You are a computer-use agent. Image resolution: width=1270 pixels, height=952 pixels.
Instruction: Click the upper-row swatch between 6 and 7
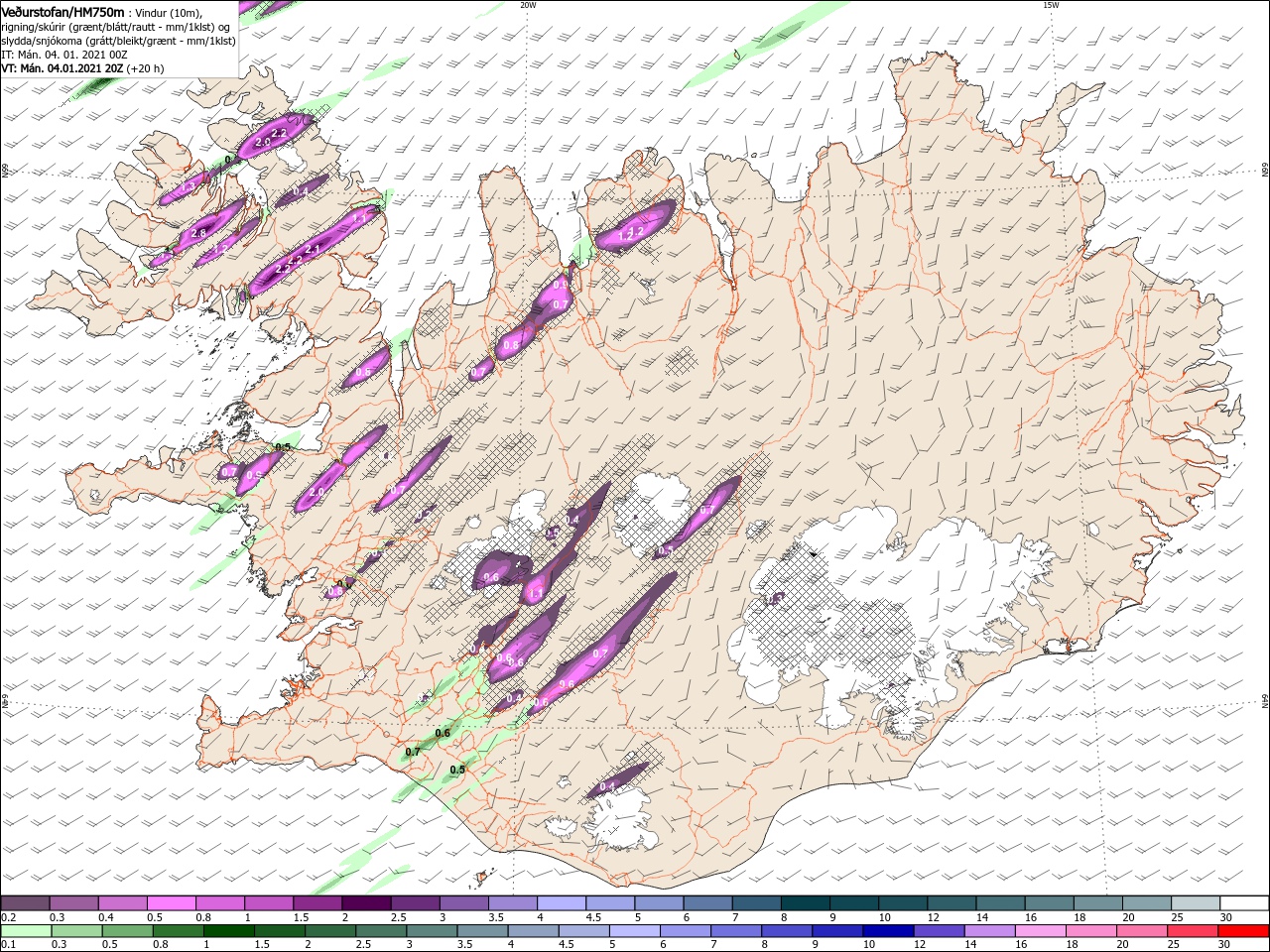tap(708, 903)
